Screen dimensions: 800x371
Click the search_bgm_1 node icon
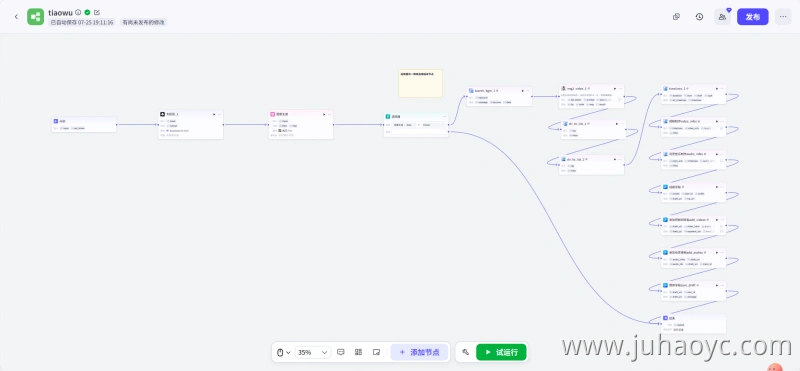[x=471, y=90]
